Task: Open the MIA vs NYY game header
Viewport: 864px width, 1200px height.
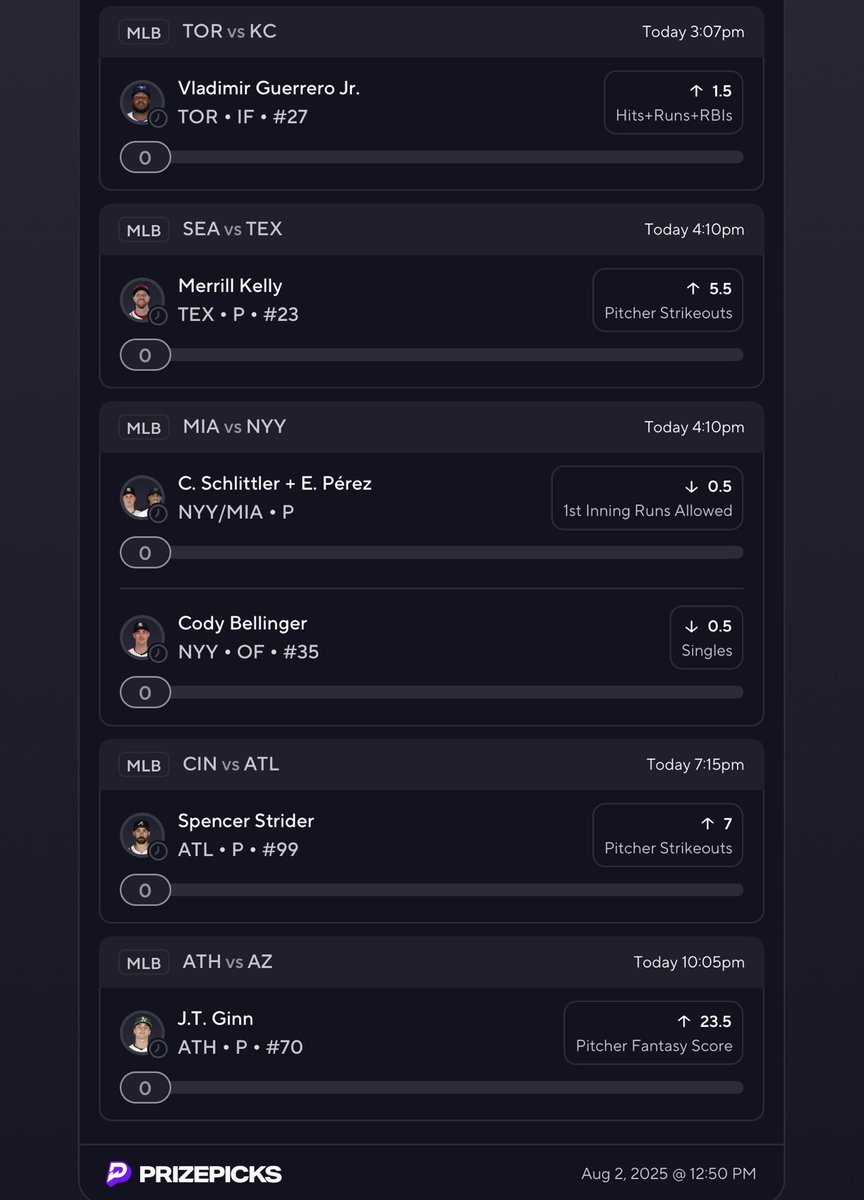Action: 432,427
